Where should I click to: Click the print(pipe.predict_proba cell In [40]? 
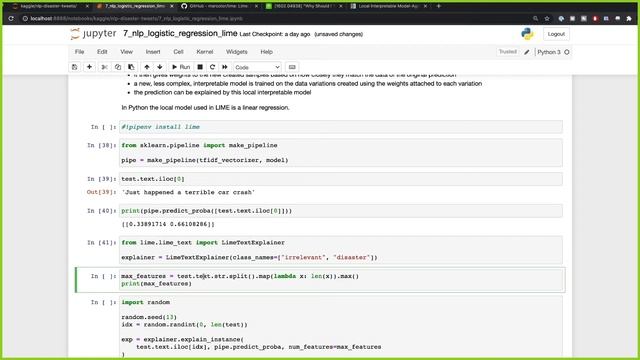click(x=341, y=211)
